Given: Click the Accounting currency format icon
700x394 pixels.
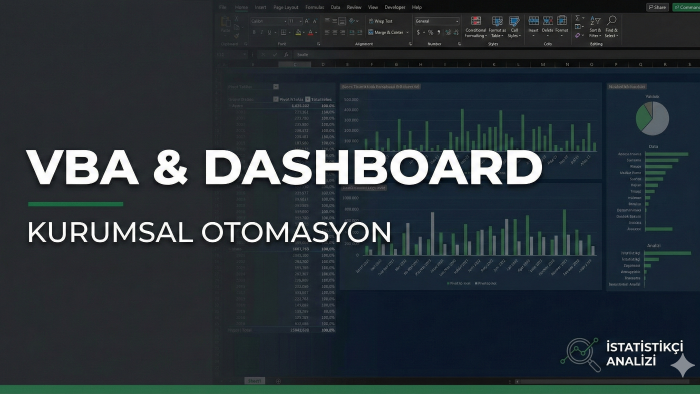Looking at the screenshot, I should point(418,33).
